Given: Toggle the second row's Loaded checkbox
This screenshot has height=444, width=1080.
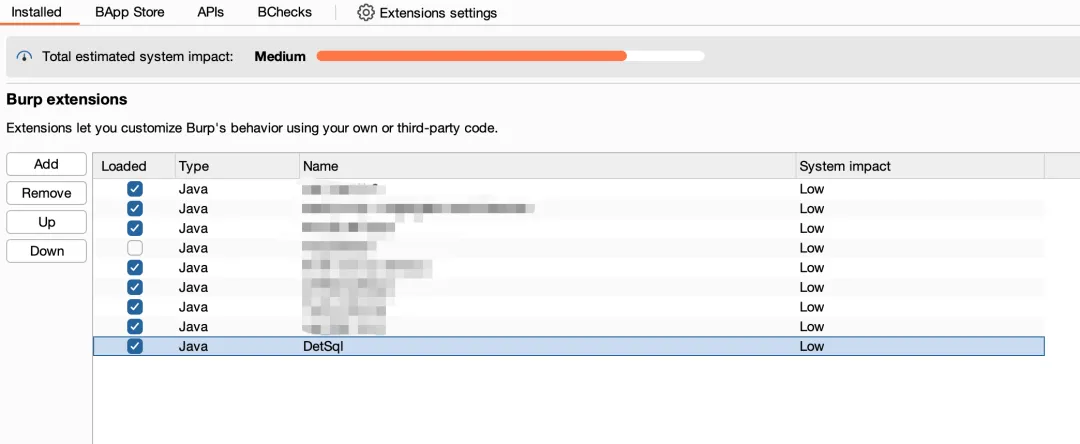Looking at the screenshot, I should coord(135,209).
